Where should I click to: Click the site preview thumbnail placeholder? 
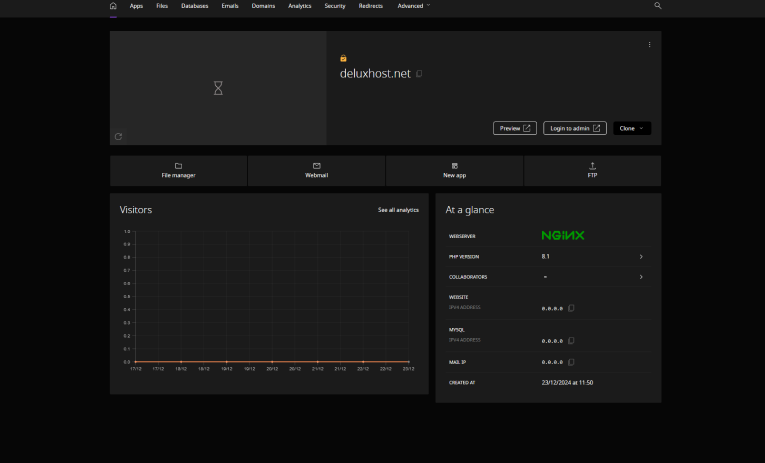coord(218,88)
